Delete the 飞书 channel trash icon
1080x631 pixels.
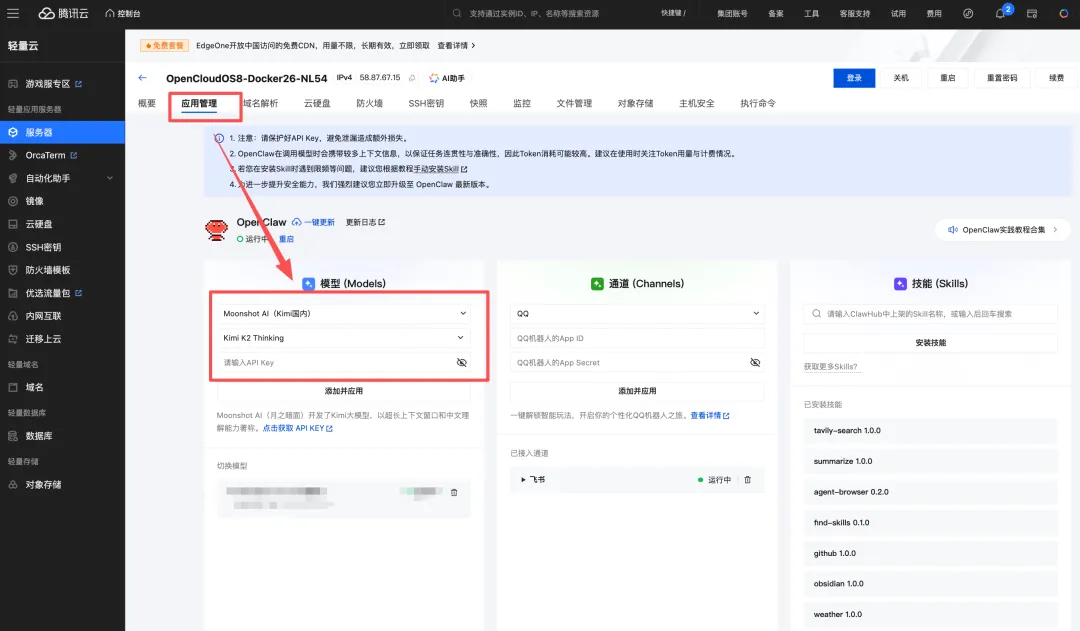pyautogui.click(x=747, y=479)
